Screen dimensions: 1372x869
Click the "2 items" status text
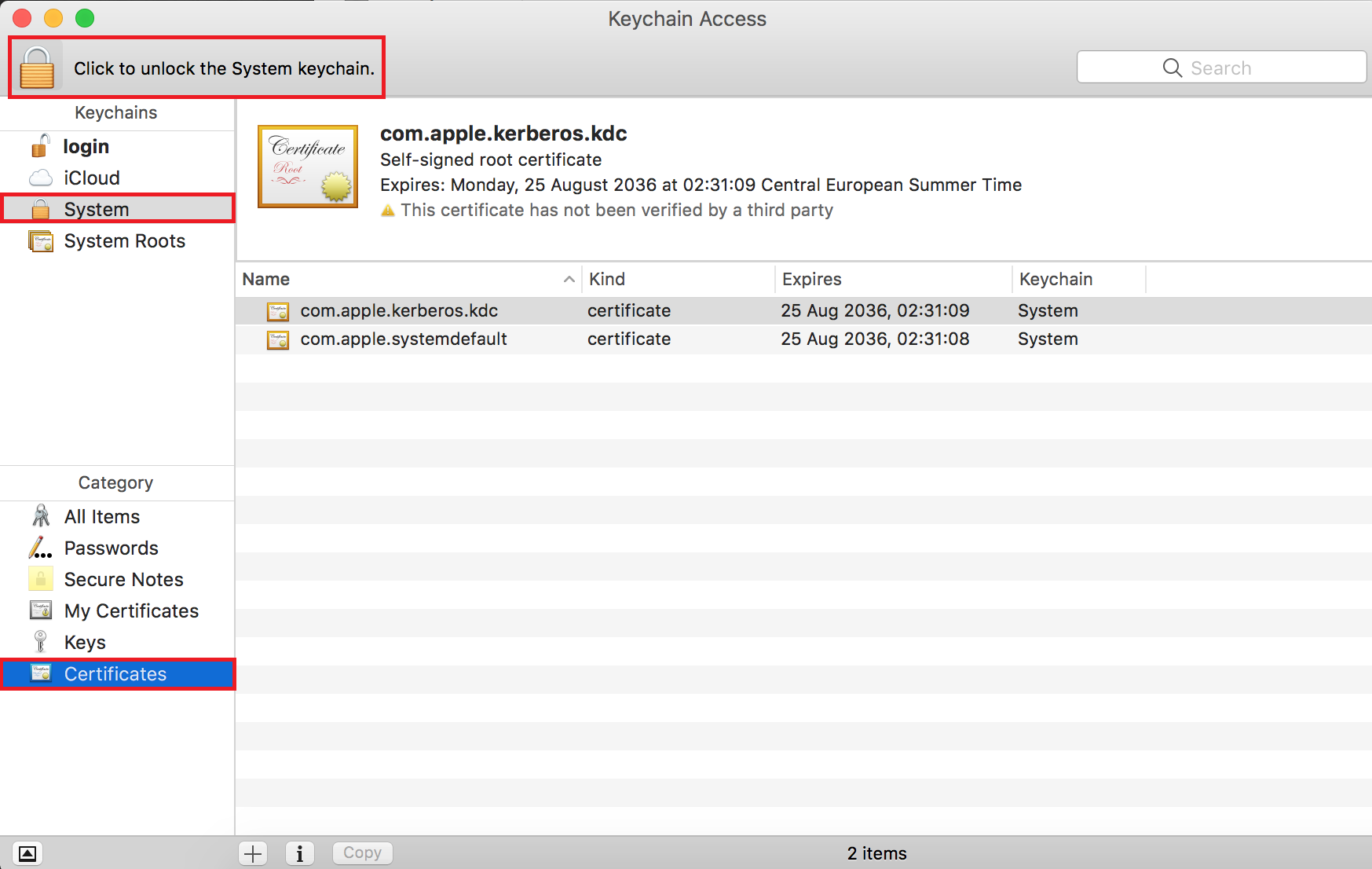(x=876, y=853)
